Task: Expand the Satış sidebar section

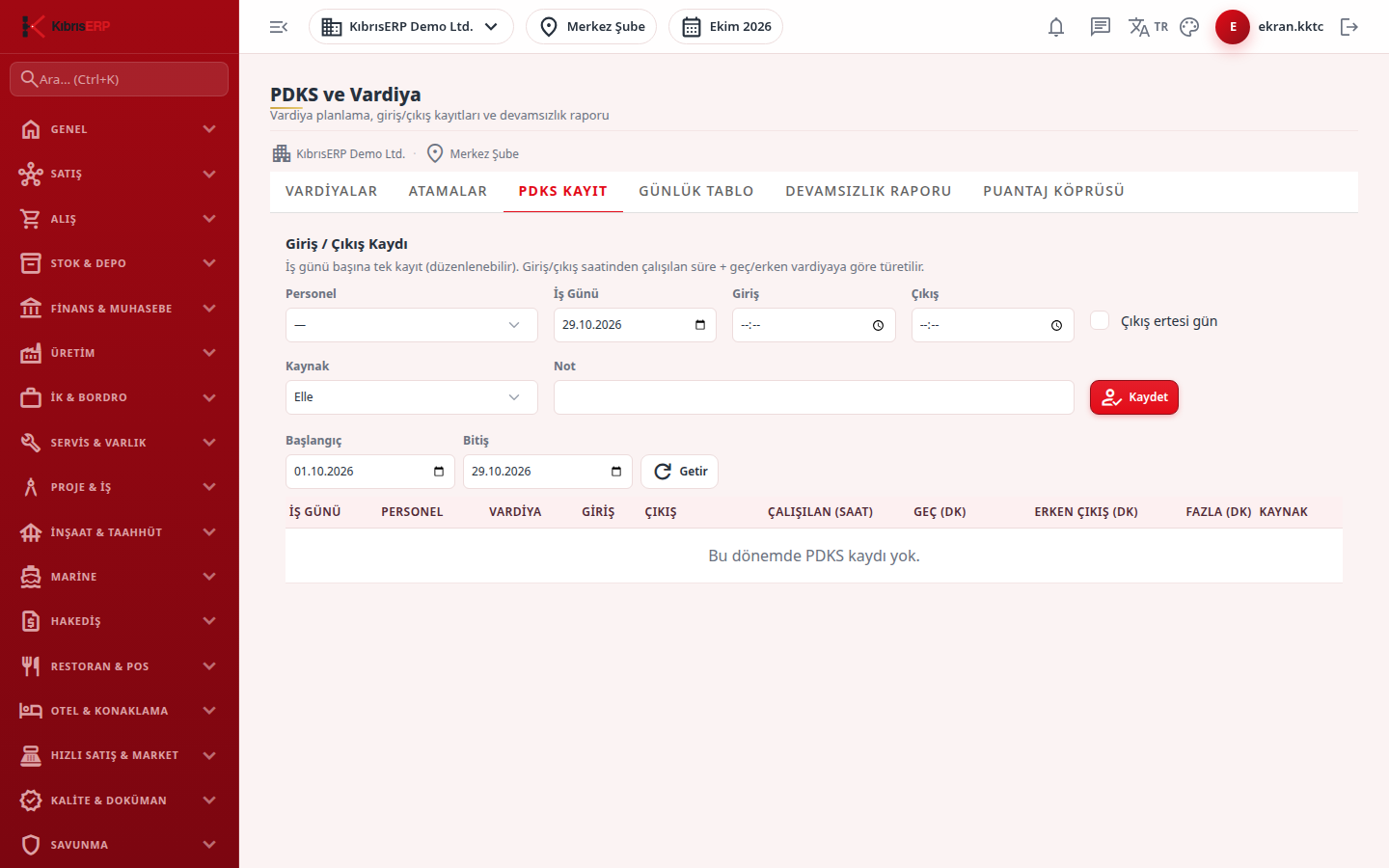Action: pos(120,174)
